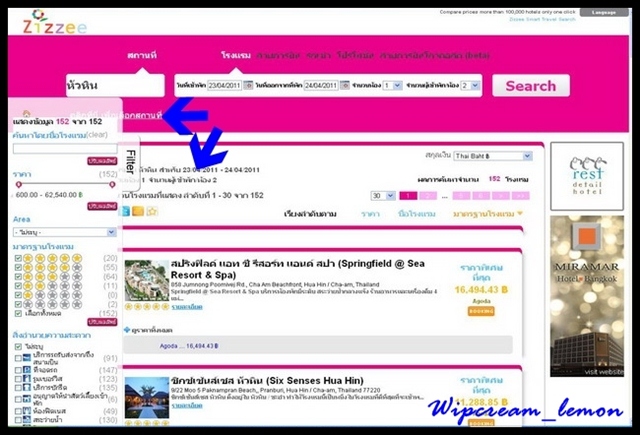Click pets allowed amenity icon
The width and height of the screenshot is (640, 435).
pos(27,399)
